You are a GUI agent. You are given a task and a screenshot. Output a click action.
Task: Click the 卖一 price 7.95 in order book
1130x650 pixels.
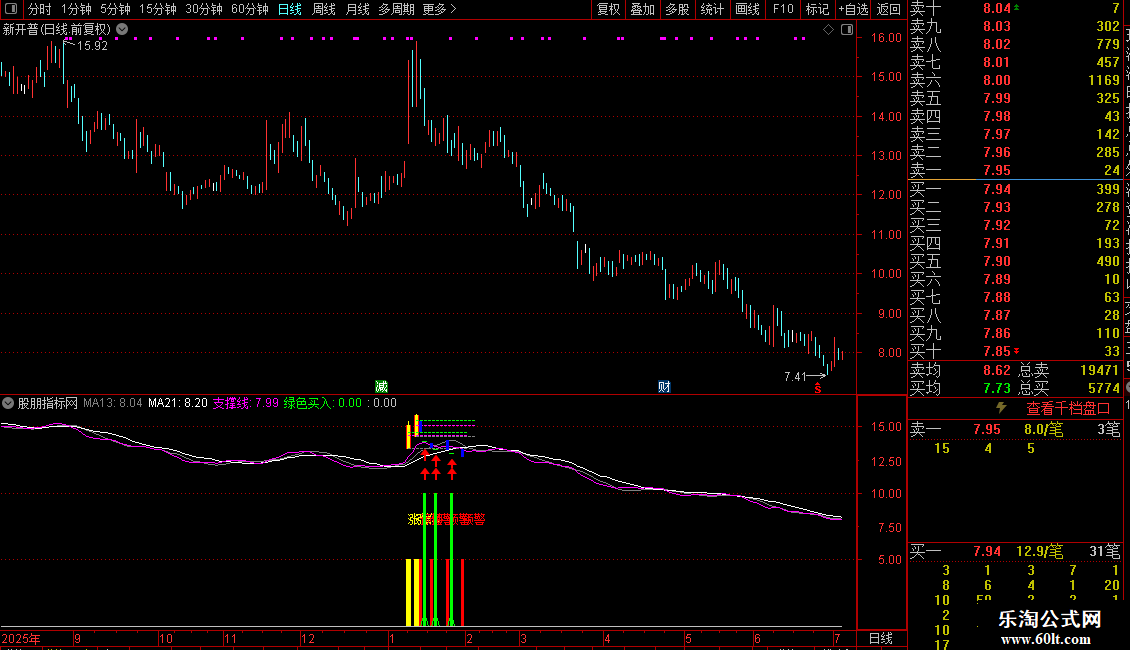997,170
